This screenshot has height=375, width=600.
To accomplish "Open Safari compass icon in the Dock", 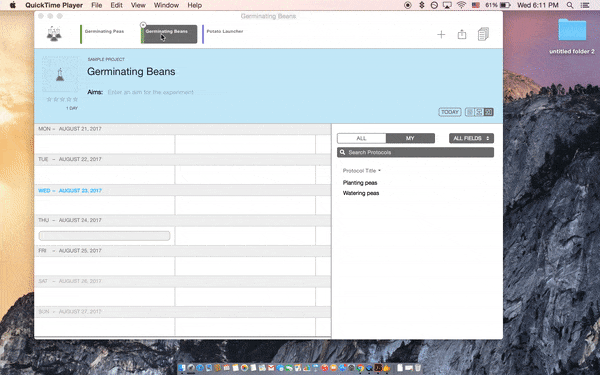I will (x=200, y=368).
